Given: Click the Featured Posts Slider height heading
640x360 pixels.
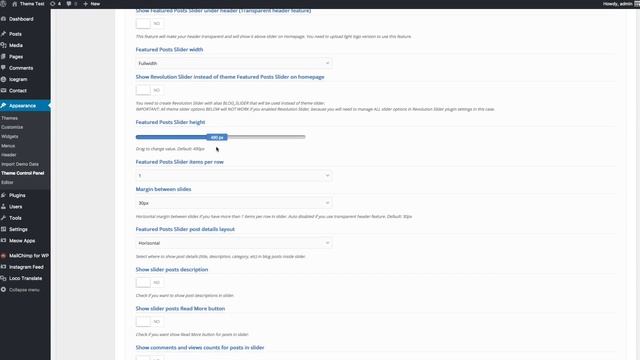Looking at the screenshot, I should 170,122.
